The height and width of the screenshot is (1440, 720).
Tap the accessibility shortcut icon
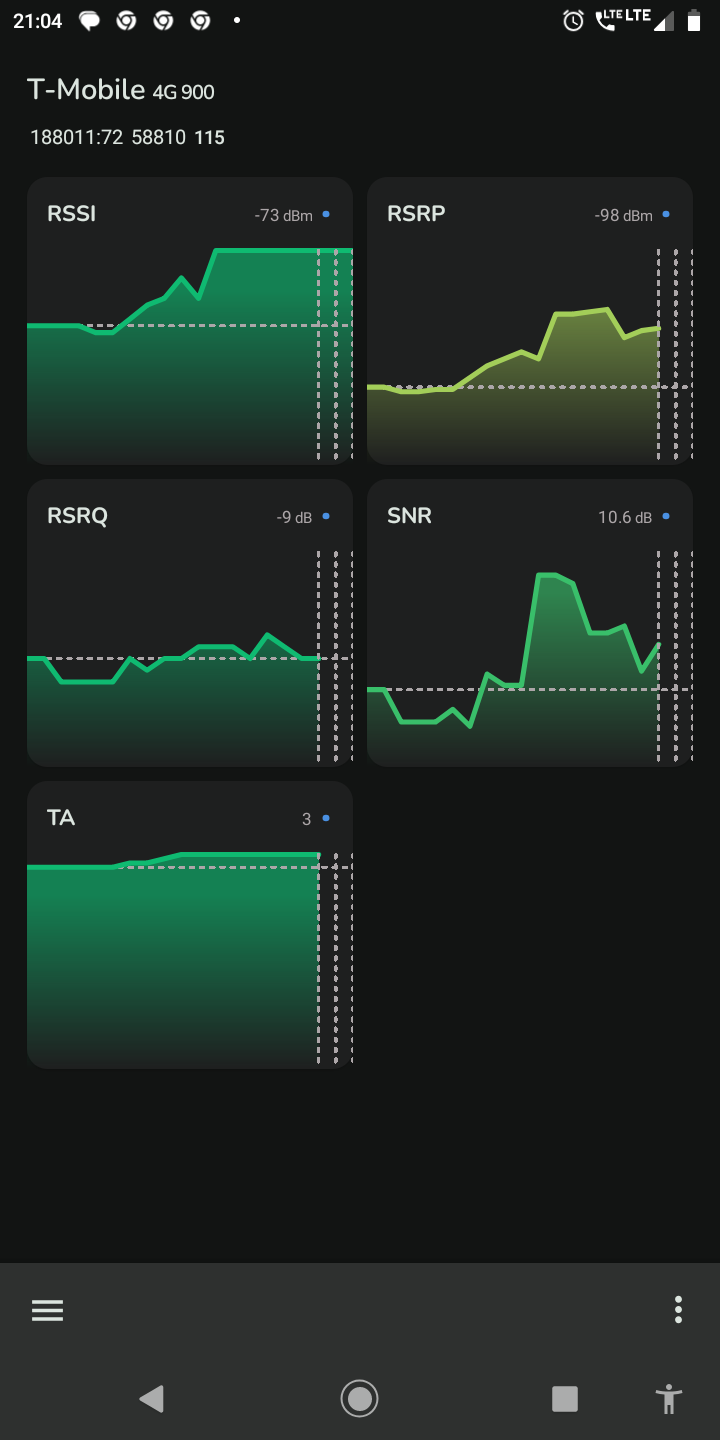pyautogui.click(x=669, y=1398)
